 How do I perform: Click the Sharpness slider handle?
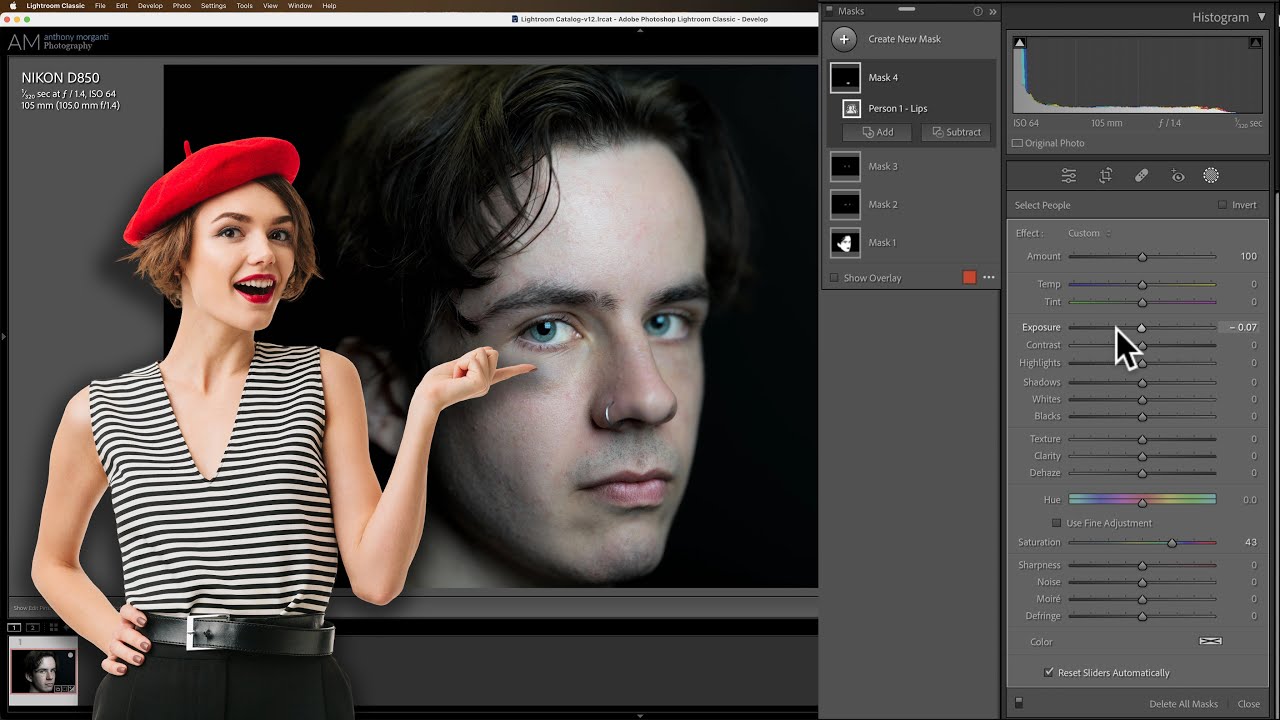point(1142,565)
